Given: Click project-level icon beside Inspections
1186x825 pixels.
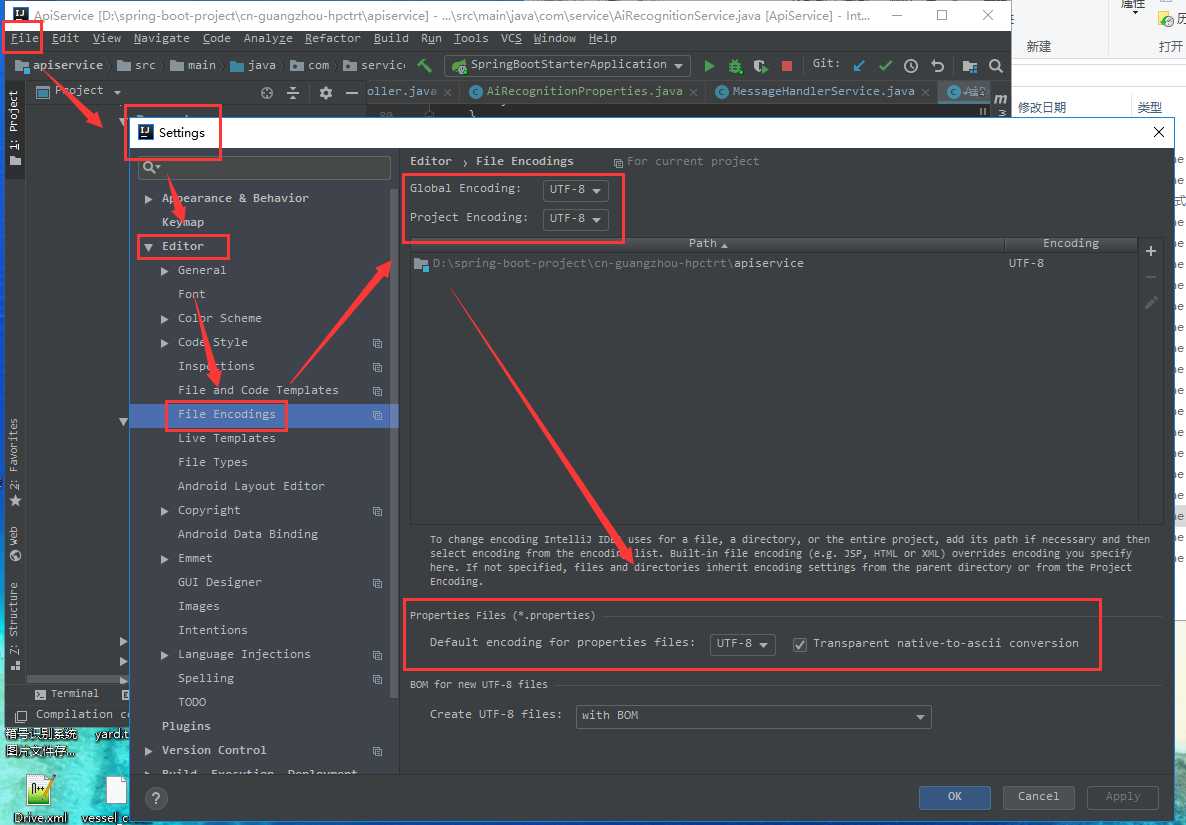Looking at the screenshot, I should [377, 368].
